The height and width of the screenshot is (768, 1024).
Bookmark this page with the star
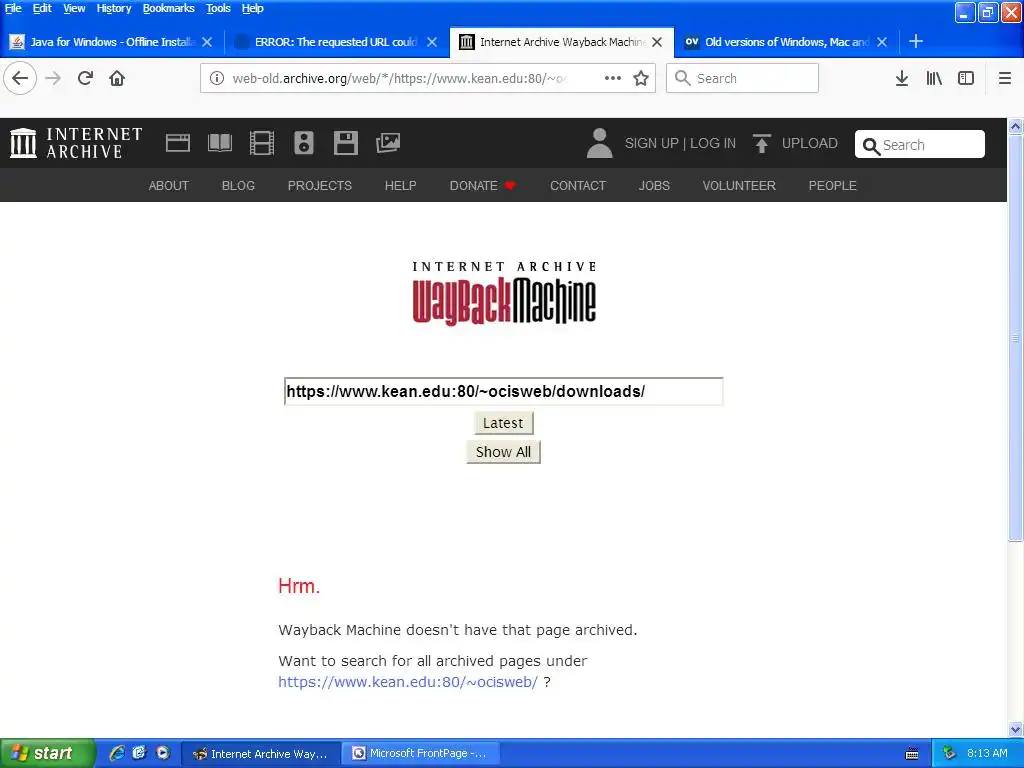click(641, 78)
